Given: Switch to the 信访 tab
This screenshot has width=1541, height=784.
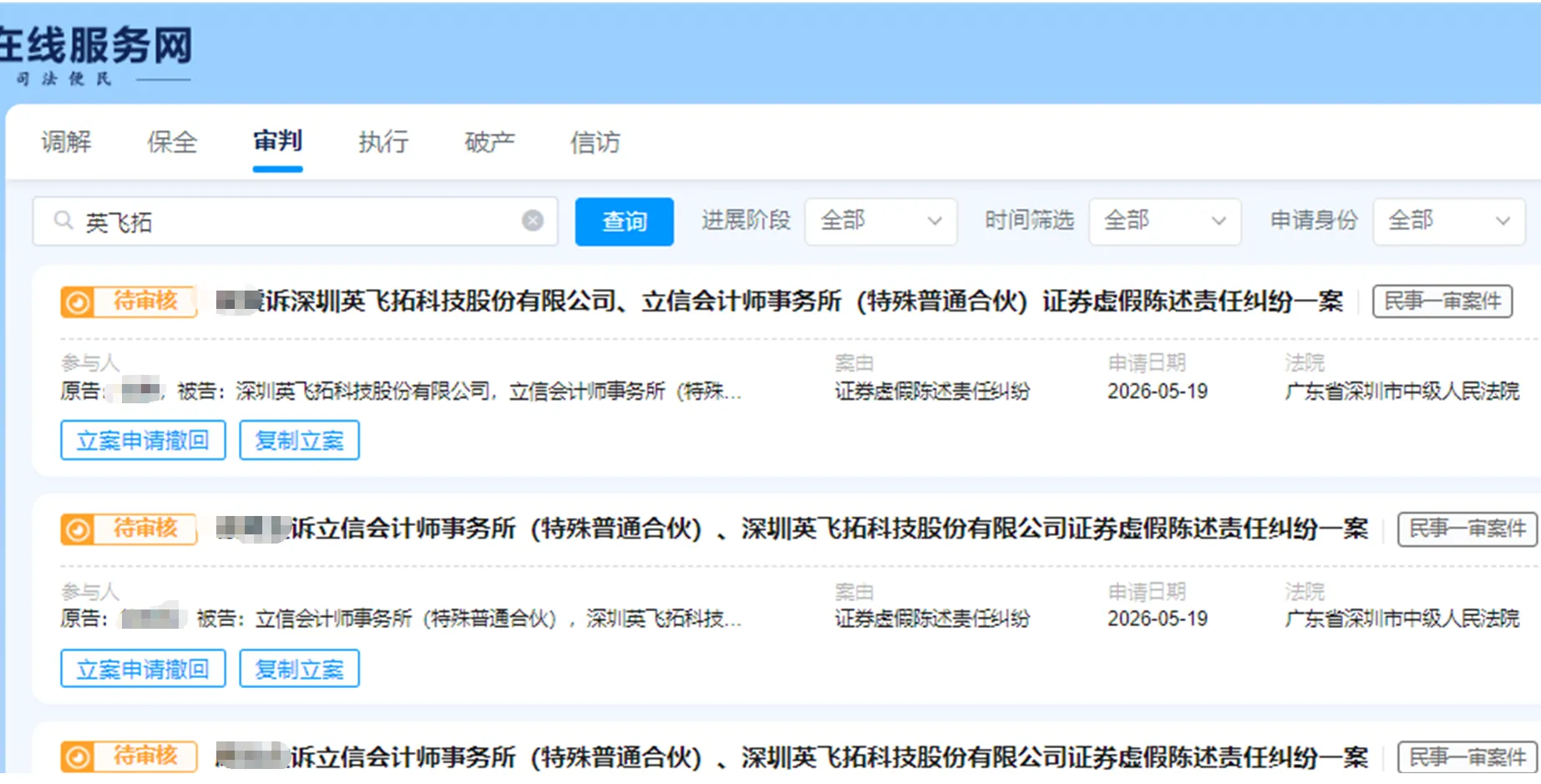Looking at the screenshot, I should (x=595, y=142).
